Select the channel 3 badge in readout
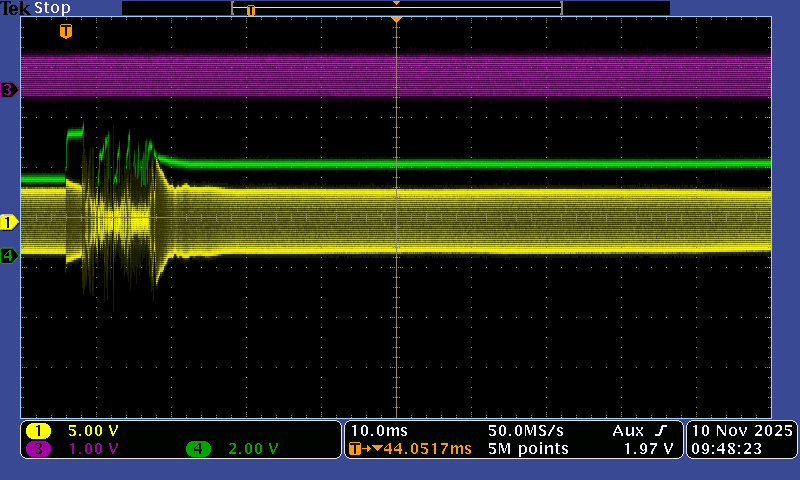The image size is (800, 480). tap(39, 449)
